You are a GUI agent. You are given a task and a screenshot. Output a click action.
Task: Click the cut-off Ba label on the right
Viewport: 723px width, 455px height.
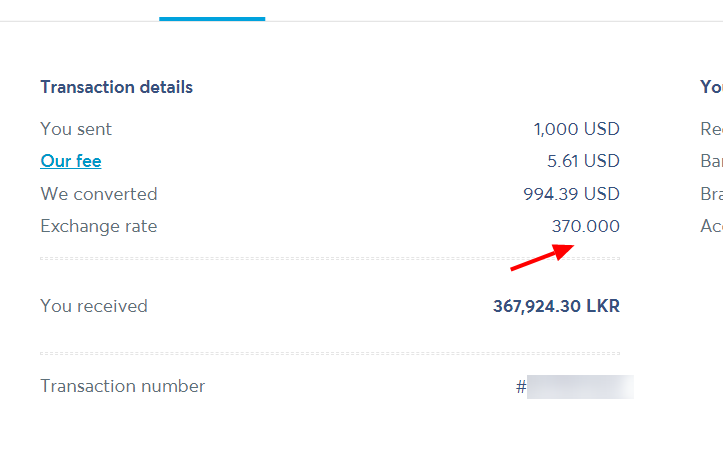pos(711,161)
